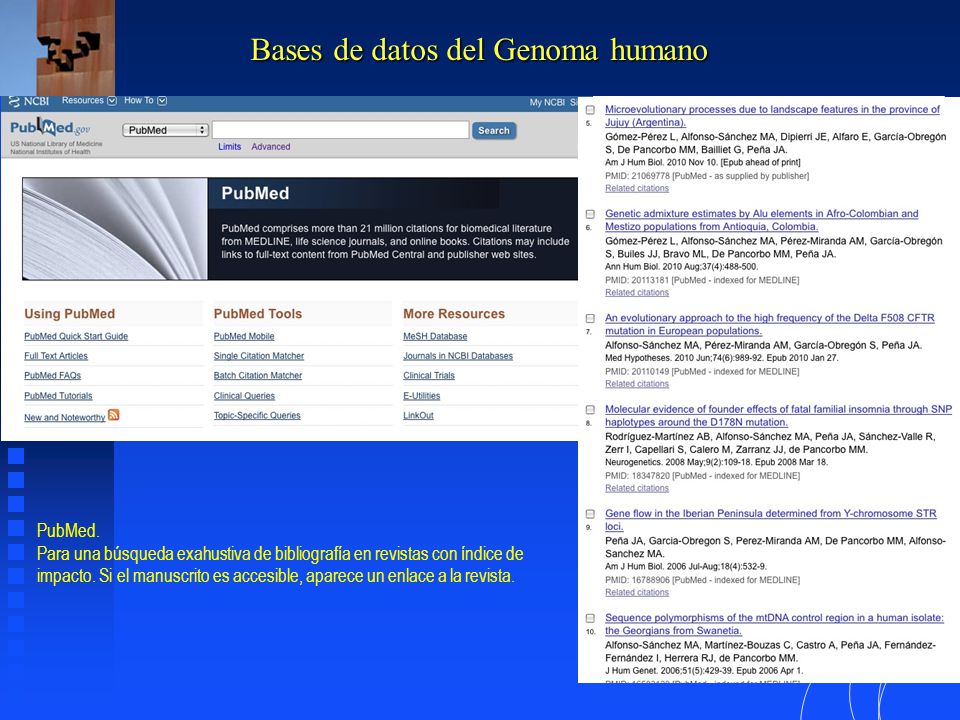Open E-Utilities link

point(421,396)
